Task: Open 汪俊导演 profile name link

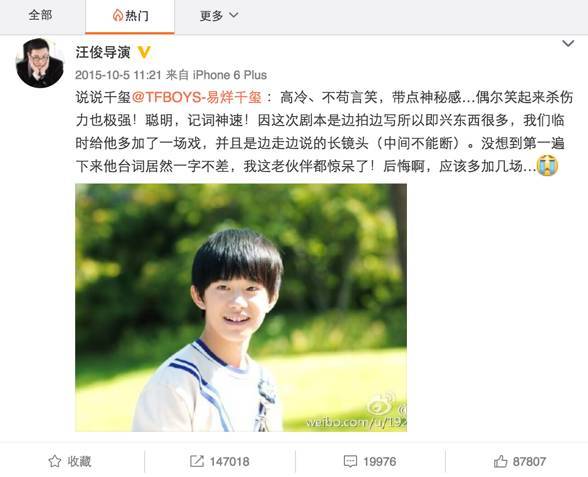Action: pyautogui.click(x=103, y=52)
